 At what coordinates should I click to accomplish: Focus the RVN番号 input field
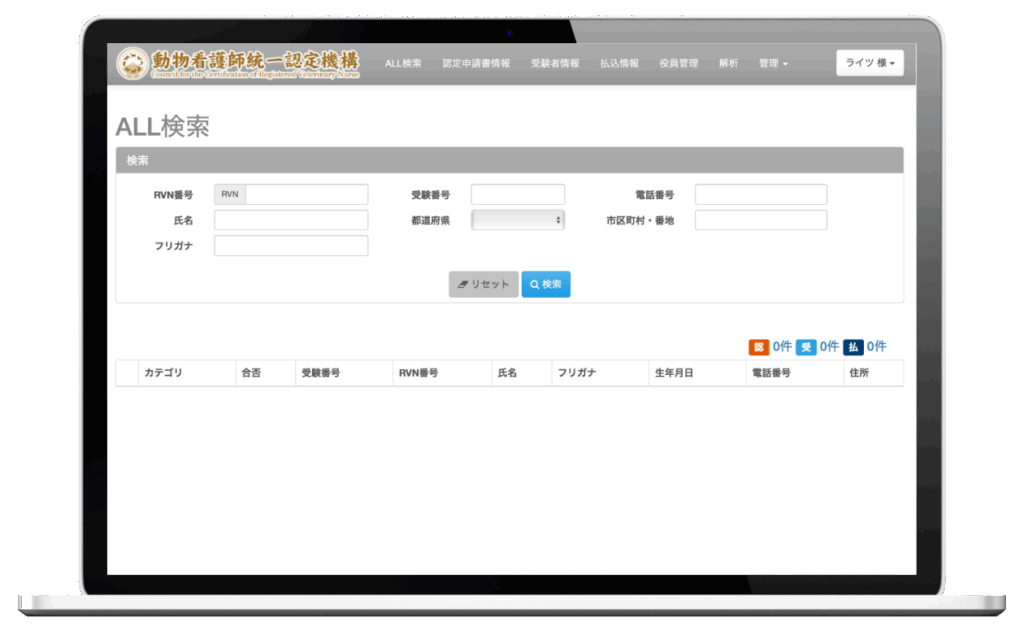point(306,195)
